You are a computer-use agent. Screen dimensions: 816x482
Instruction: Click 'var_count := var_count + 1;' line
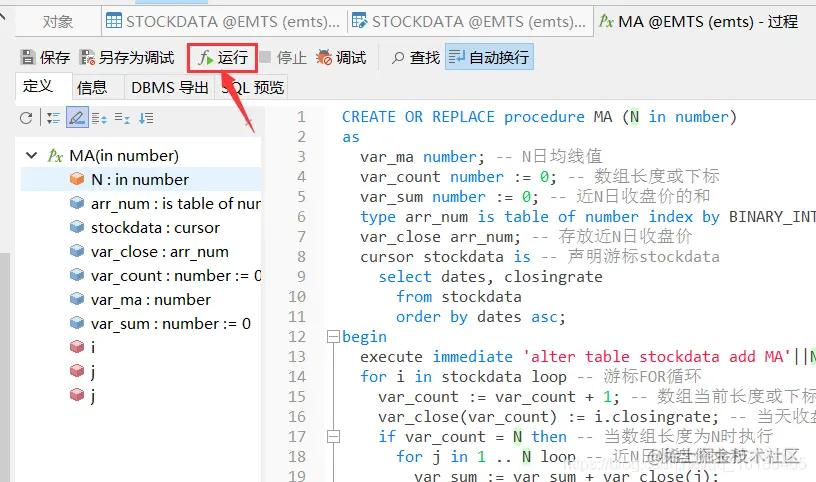(499, 397)
